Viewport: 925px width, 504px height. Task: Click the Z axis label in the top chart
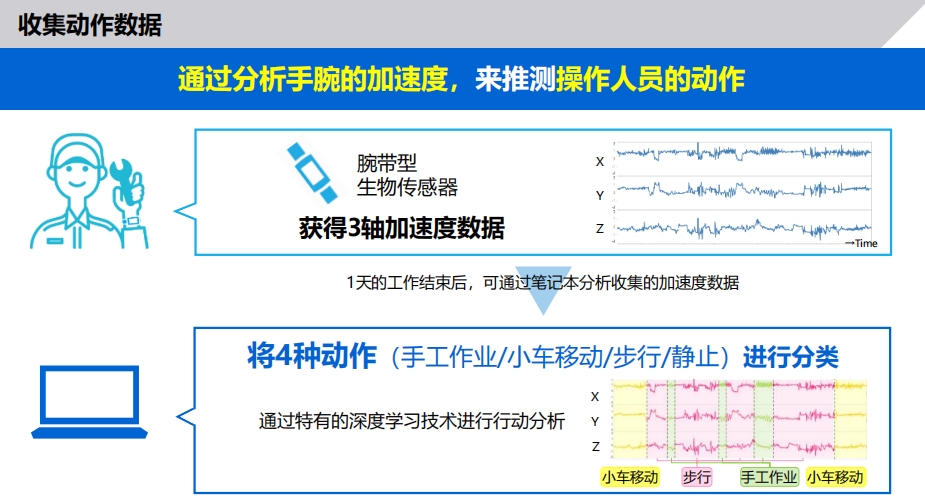click(x=600, y=228)
